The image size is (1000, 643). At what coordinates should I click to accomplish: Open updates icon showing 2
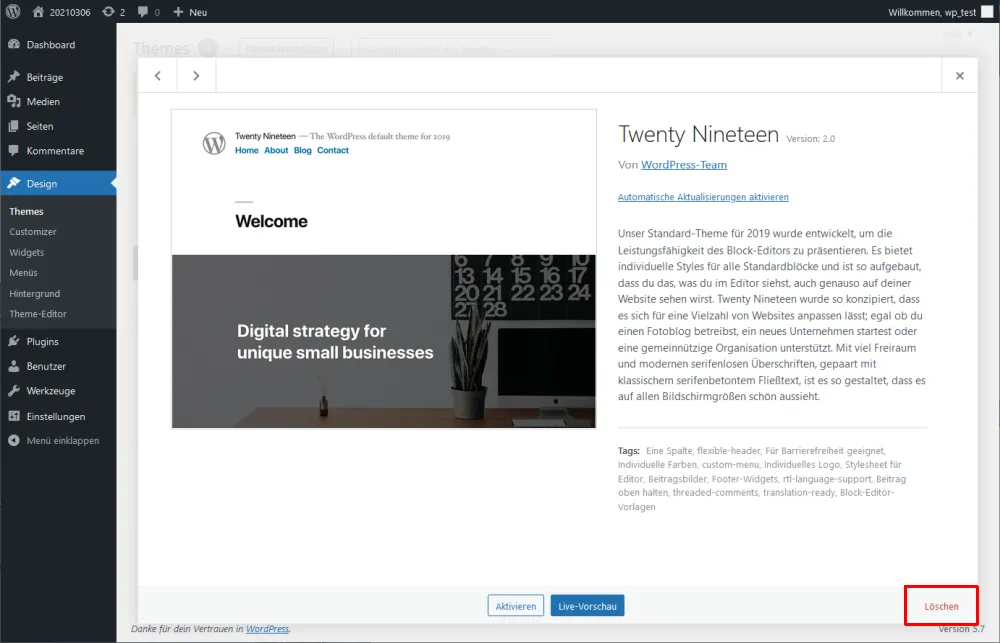click(108, 12)
